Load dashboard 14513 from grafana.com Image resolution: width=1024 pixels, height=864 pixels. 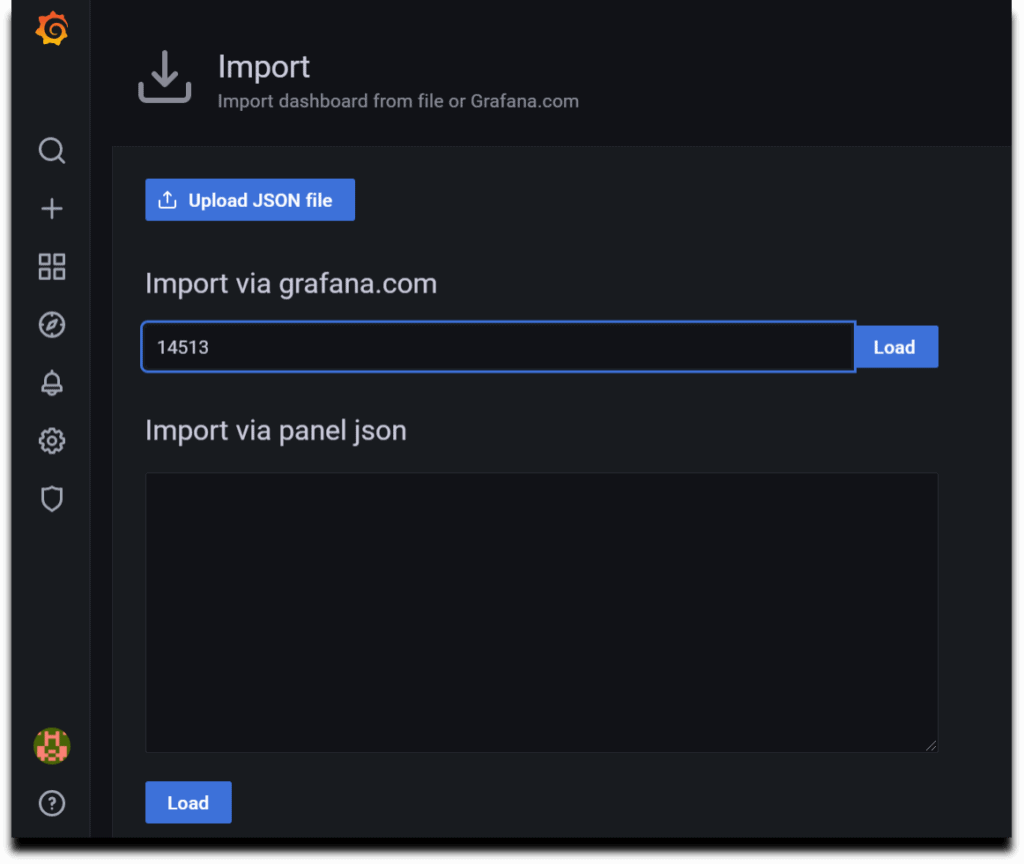pyautogui.click(x=897, y=347)
